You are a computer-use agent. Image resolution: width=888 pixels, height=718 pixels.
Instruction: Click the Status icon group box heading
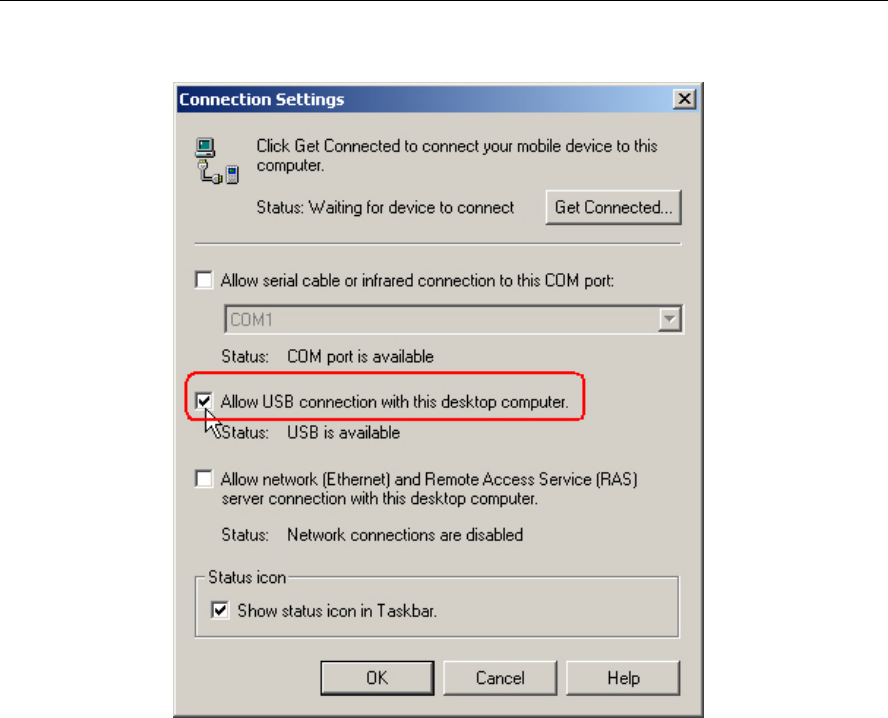click(247, 578)
